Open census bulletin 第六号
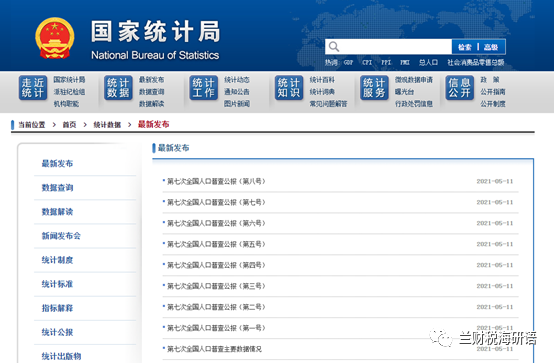The width and height of the screenshot is (554, 363). (216, 223)
